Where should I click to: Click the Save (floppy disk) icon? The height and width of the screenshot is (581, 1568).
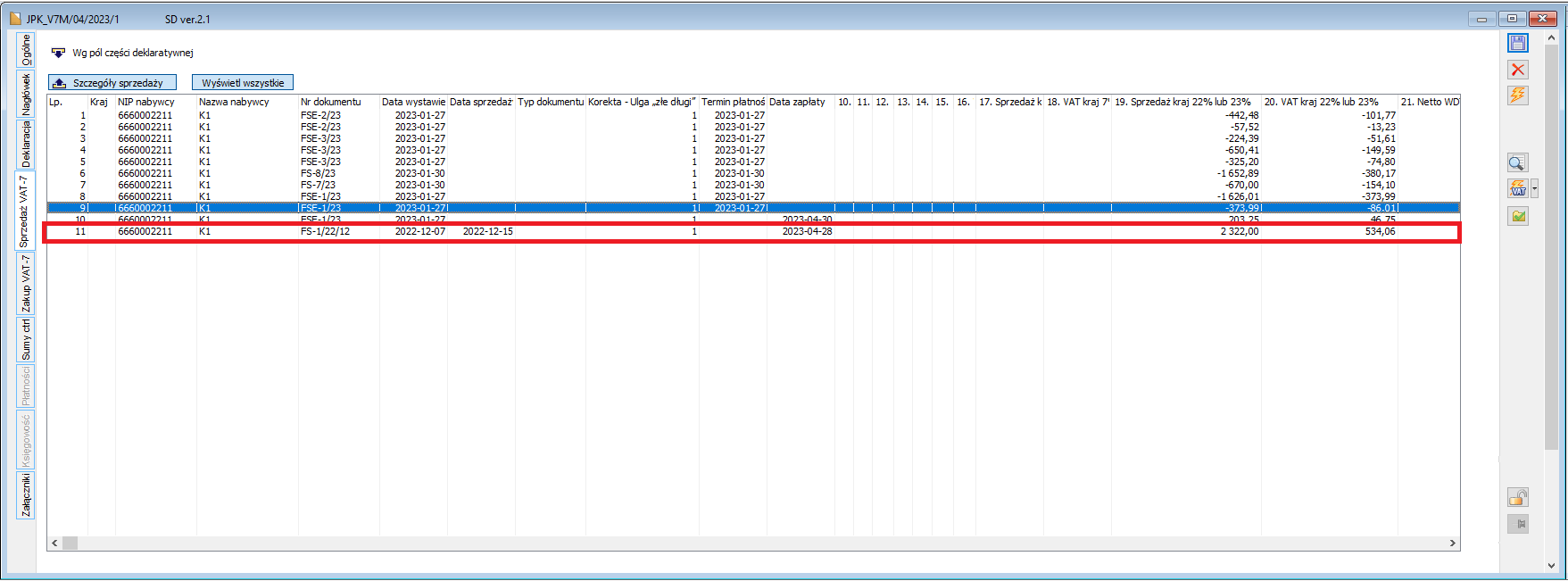[1517, 43]
